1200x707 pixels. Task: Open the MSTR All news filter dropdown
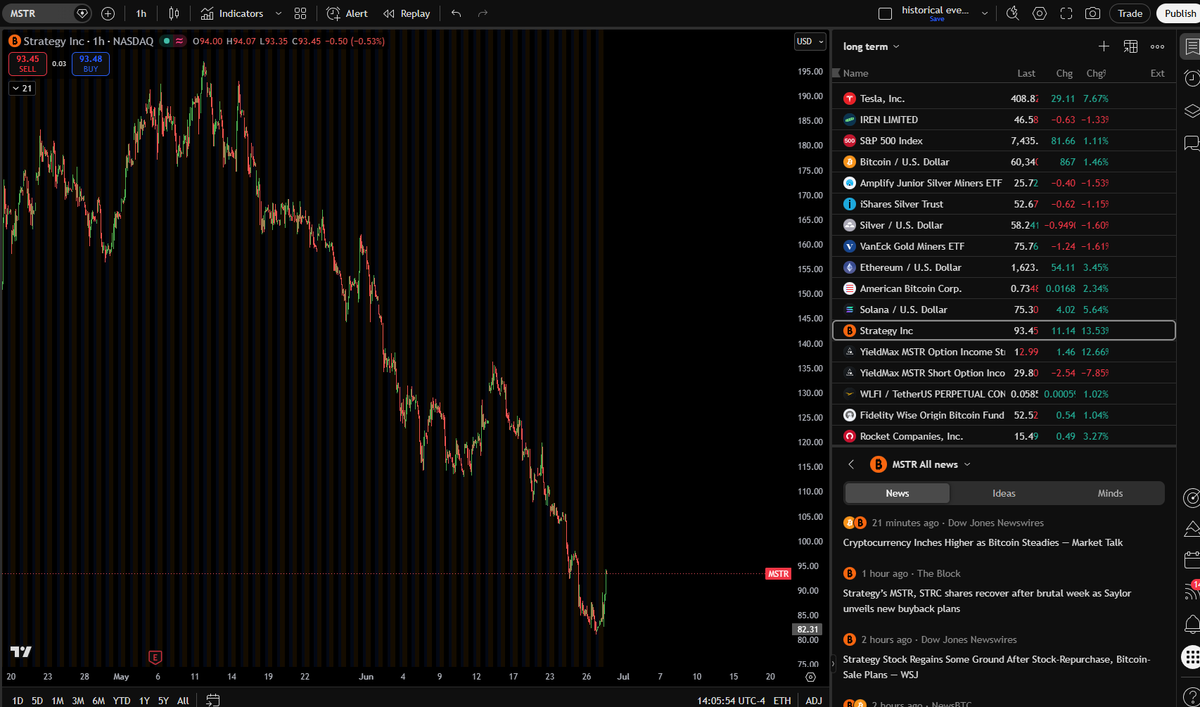click(932, 464)
